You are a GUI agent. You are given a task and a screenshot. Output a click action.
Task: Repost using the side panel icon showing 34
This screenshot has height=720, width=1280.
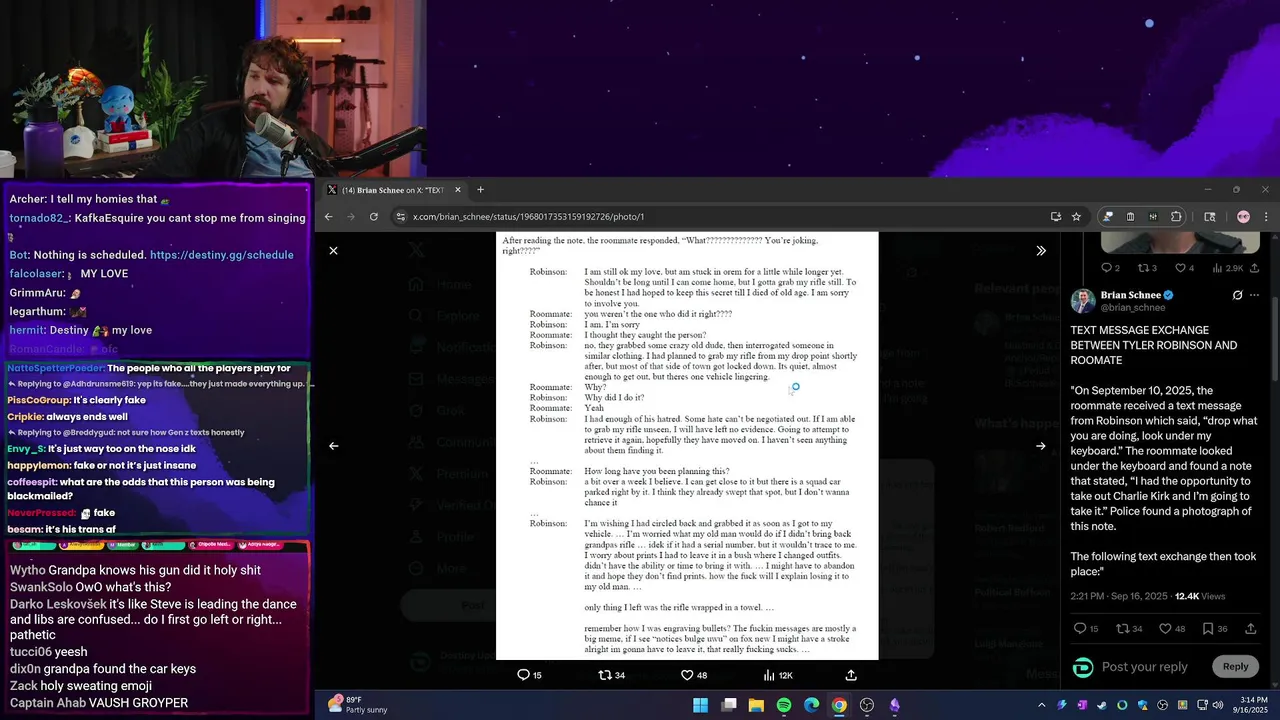point(1129,629)
